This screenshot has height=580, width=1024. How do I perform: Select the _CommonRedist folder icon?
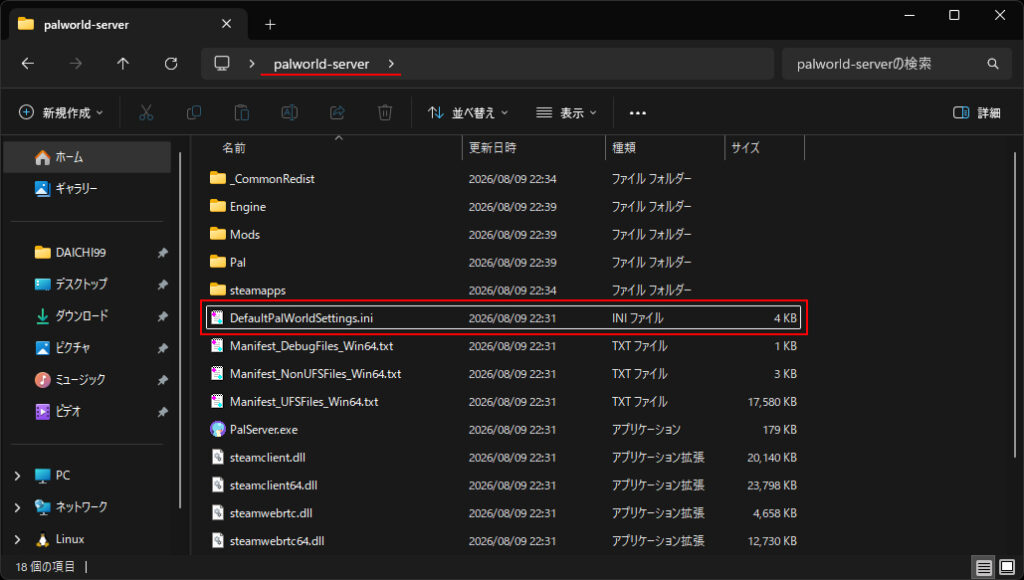217,178
